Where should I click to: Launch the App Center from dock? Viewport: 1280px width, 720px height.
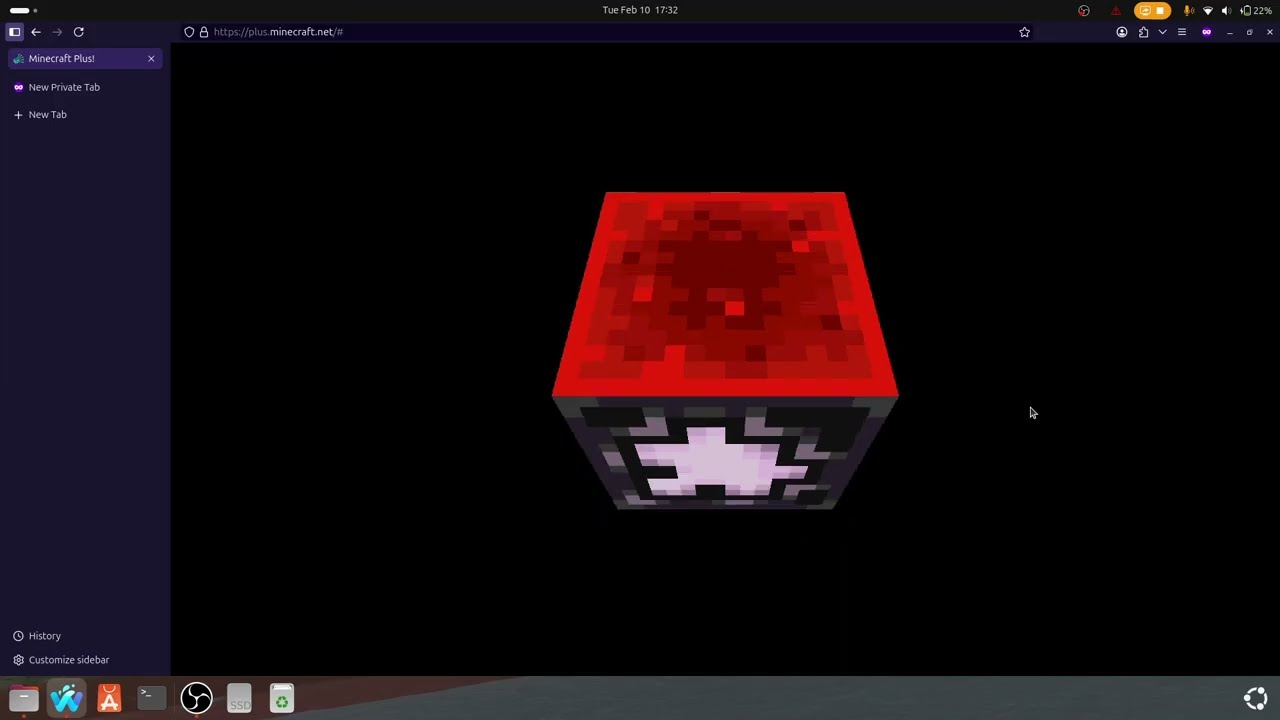point(109,698)
